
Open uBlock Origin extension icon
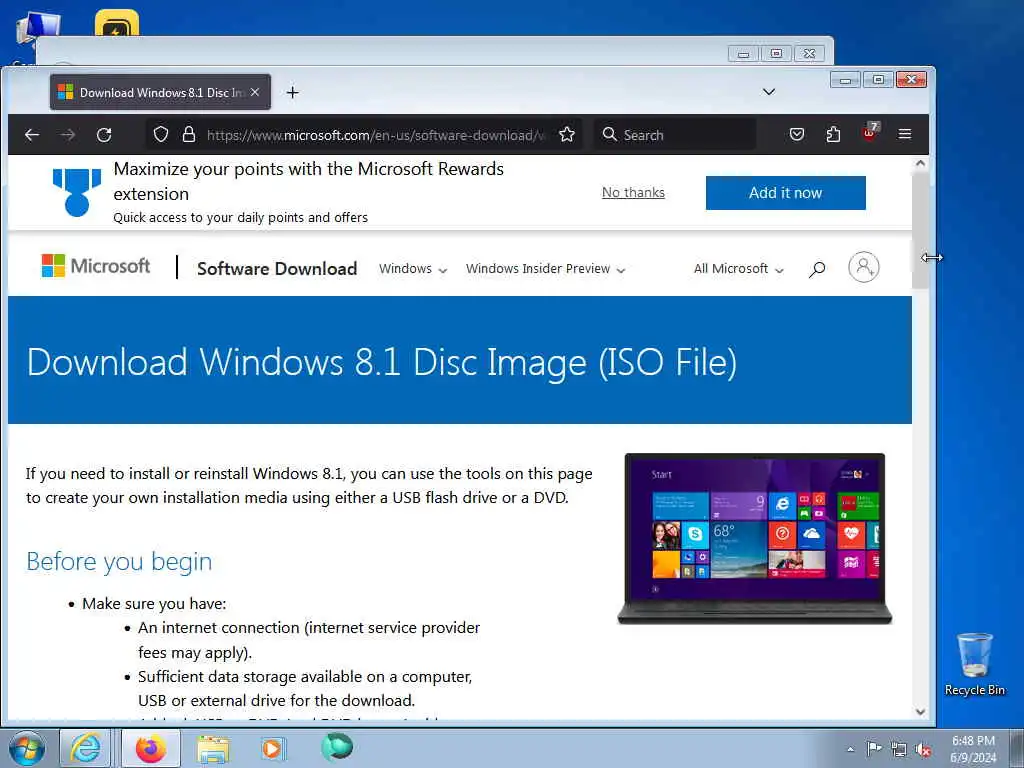click(870, 133)
